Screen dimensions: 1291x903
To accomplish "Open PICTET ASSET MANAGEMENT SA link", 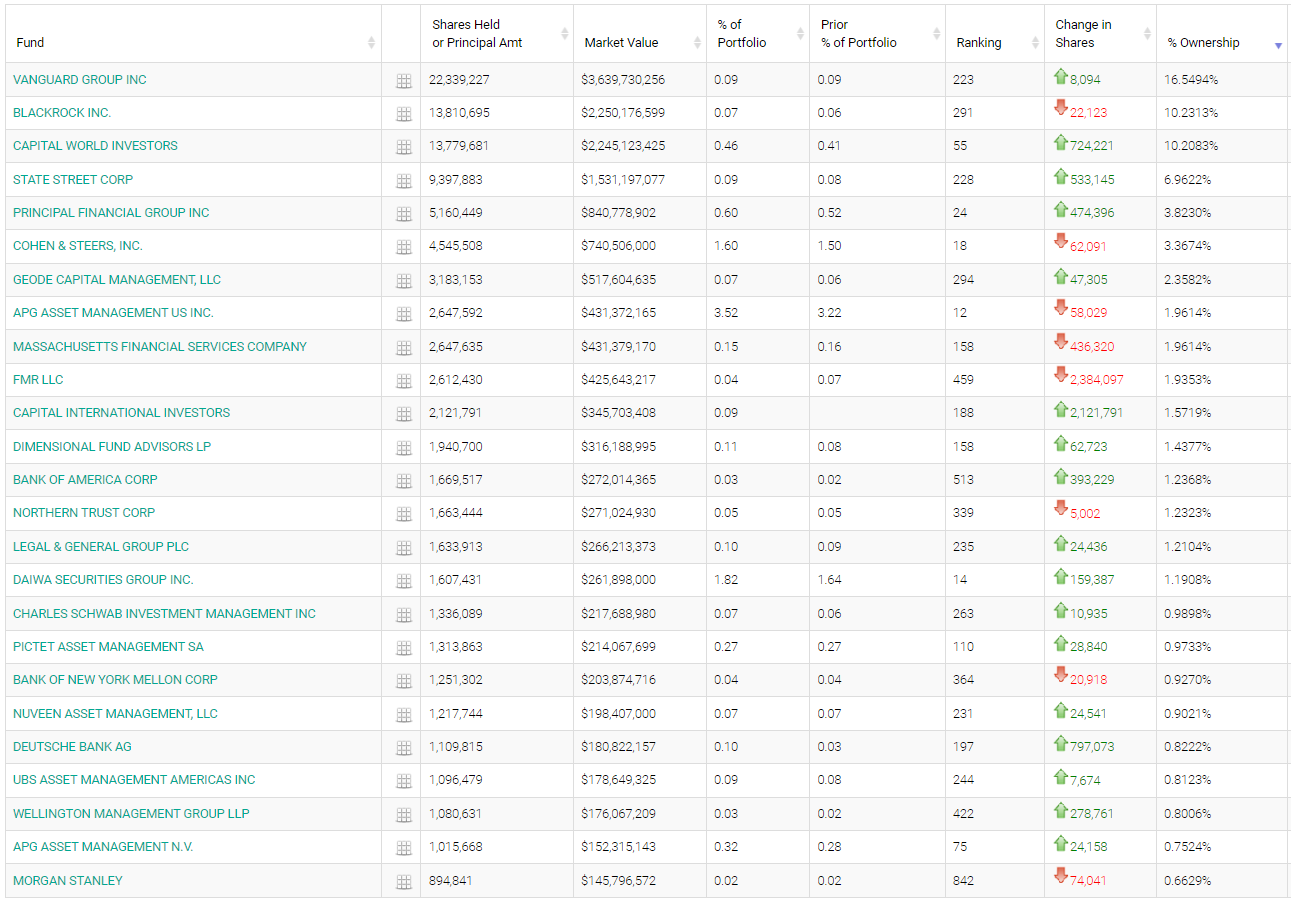I will (108, 646).
